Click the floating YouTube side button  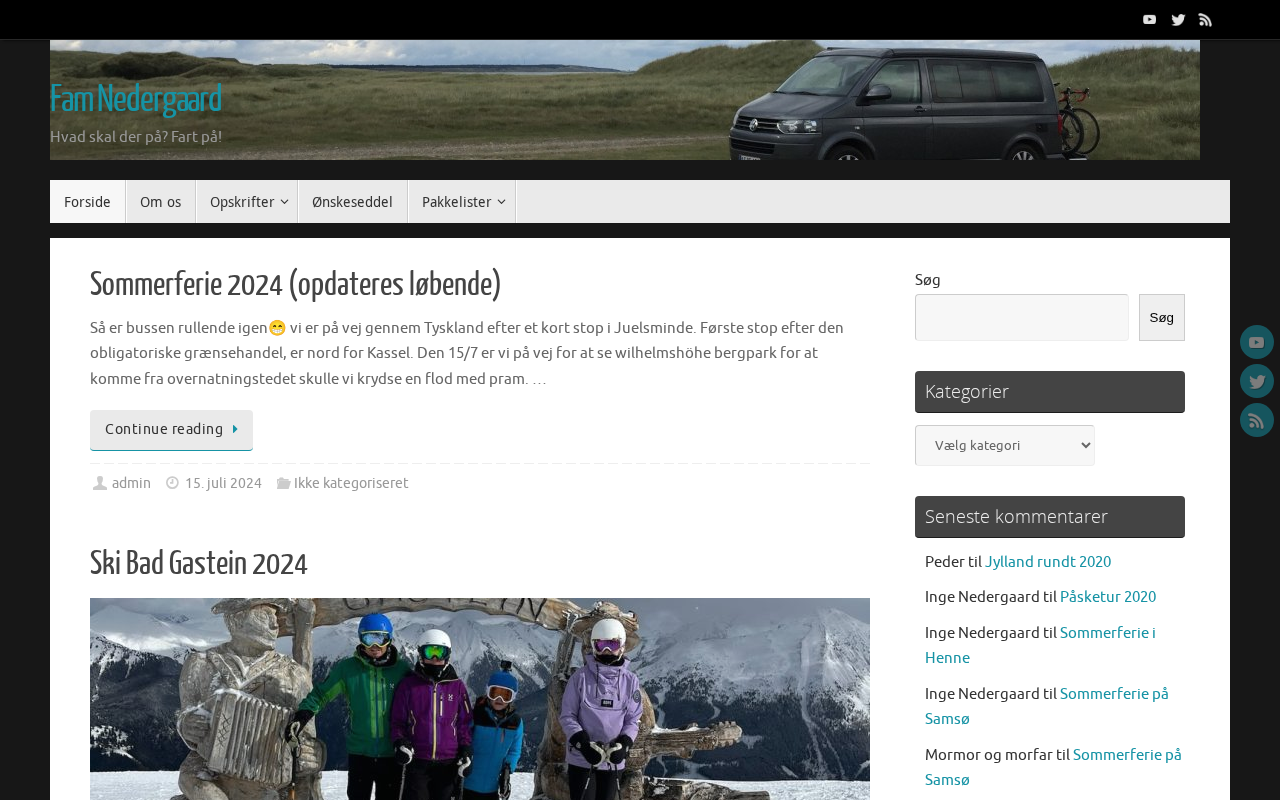[x=1257, y=342]
